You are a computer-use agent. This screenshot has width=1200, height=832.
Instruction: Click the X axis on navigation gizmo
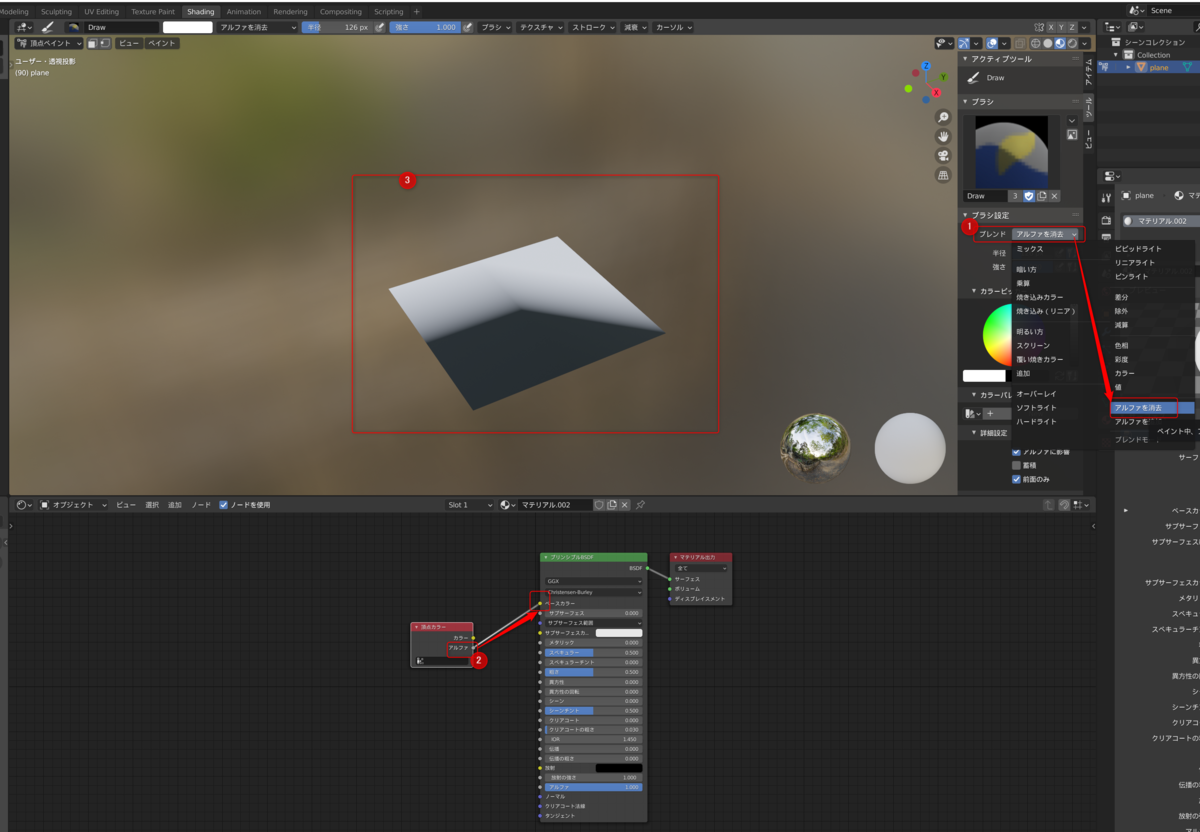(937, 92)
